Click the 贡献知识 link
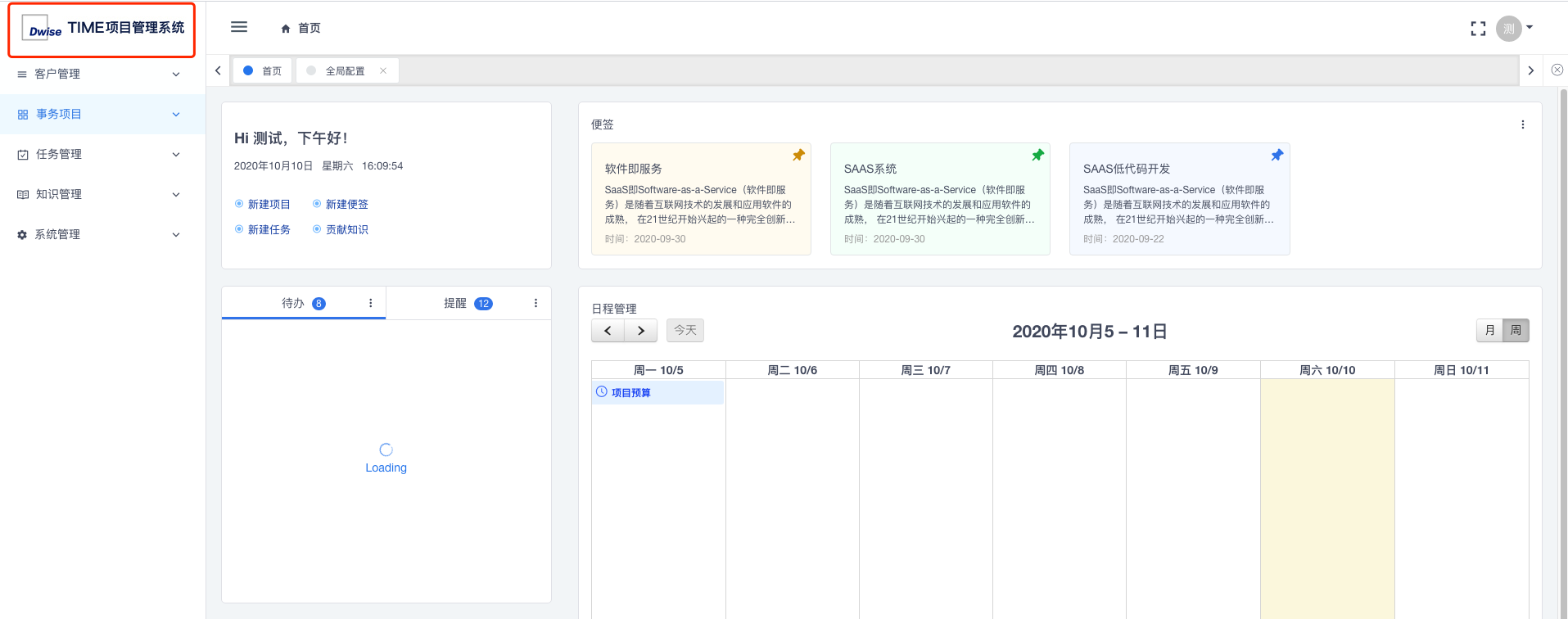 pos(347,230)
